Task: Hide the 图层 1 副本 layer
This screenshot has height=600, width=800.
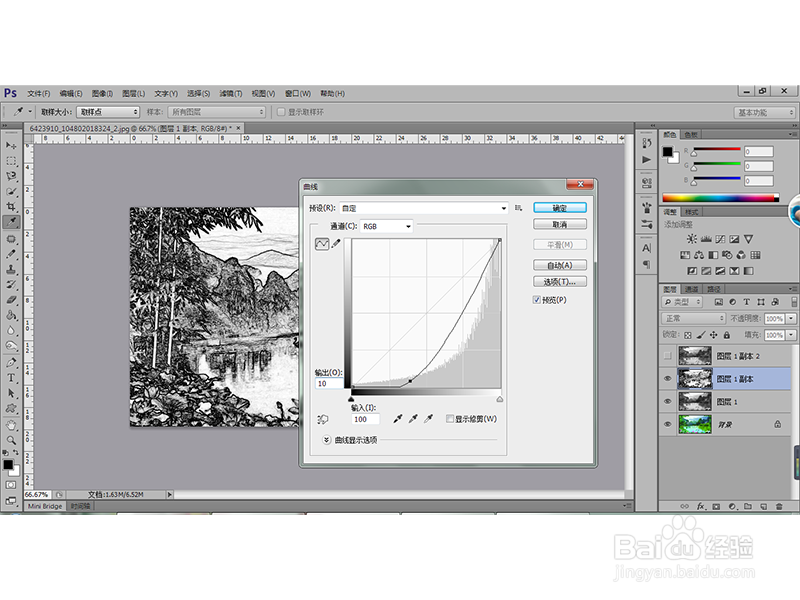Action: (667, 379)
